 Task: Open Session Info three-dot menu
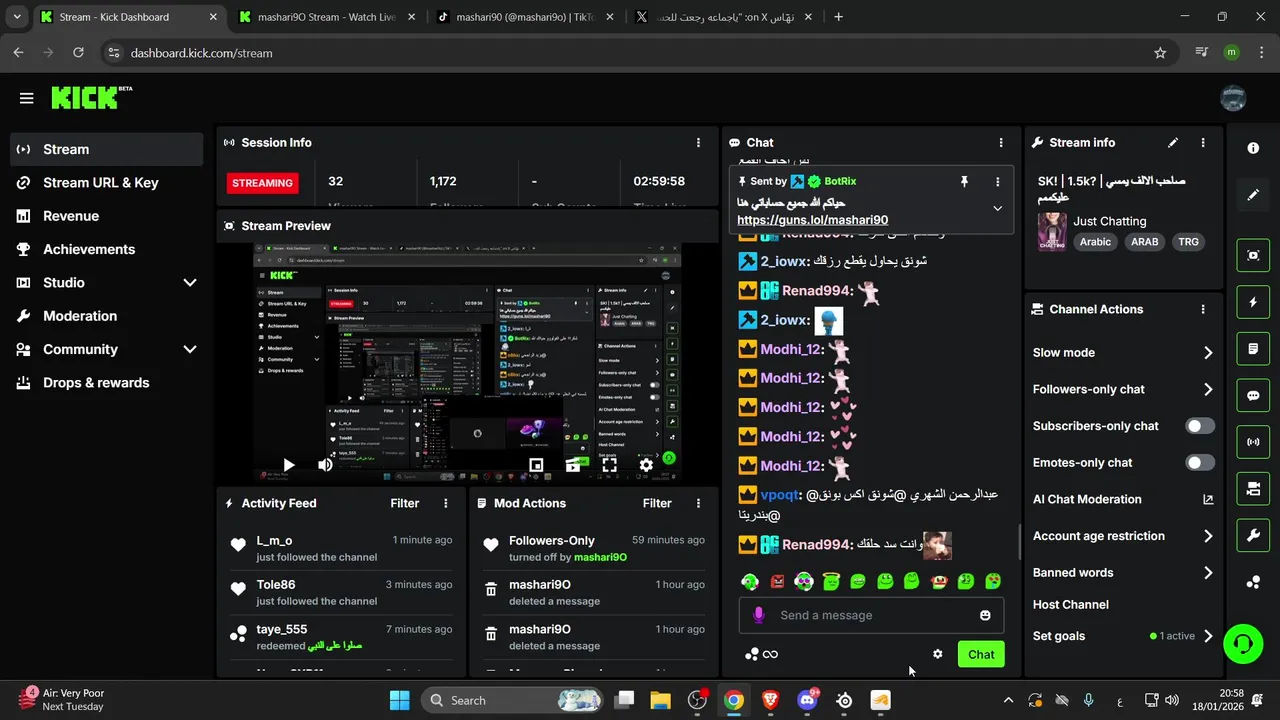(698, 143)
